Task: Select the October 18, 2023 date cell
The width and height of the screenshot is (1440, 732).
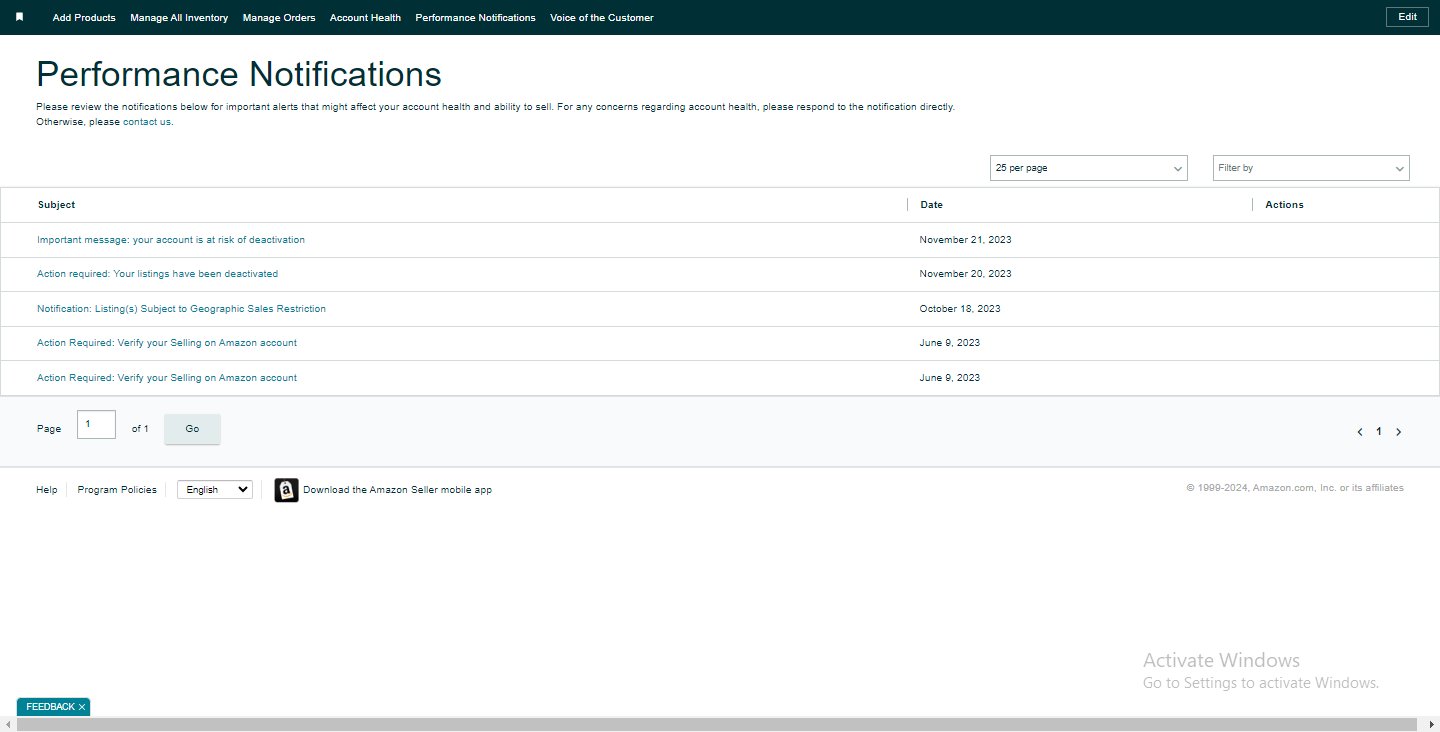Action: tap(960, 309)
